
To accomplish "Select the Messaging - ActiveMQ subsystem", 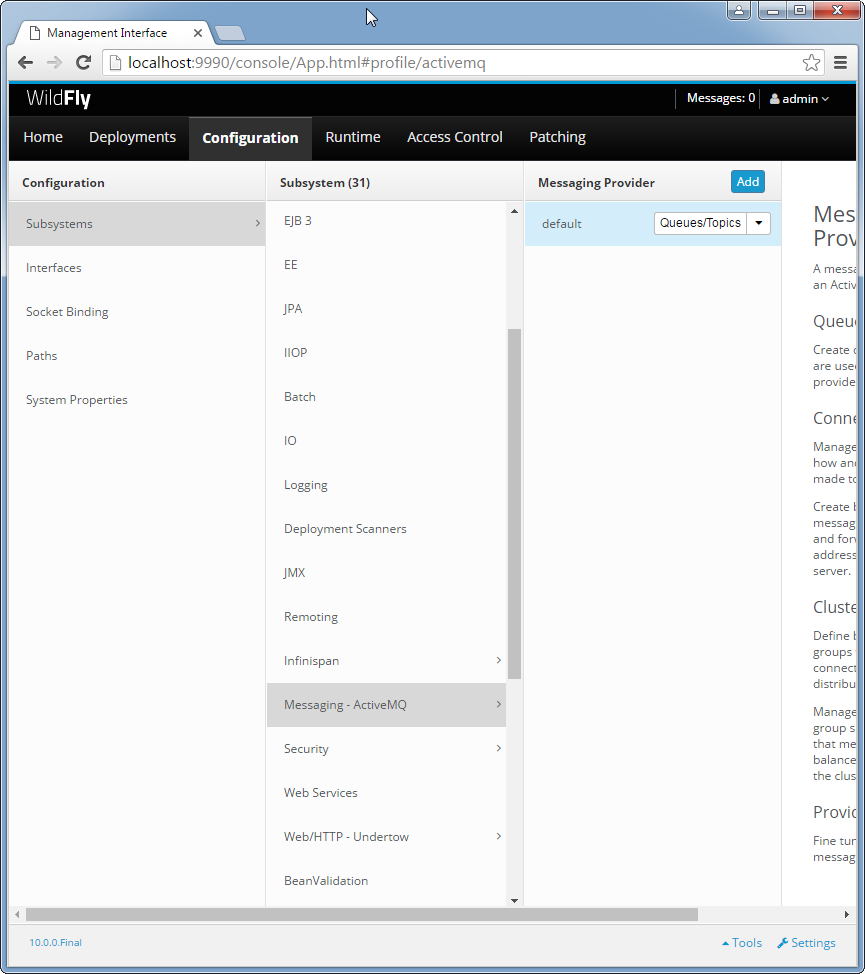I will 386,705.
